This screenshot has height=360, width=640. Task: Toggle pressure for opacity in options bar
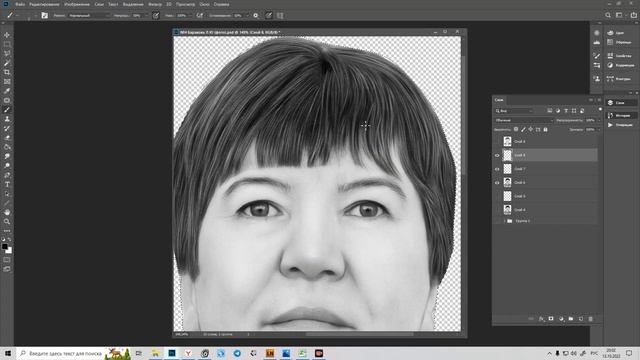pyautogui.click(x=156, y=16)
